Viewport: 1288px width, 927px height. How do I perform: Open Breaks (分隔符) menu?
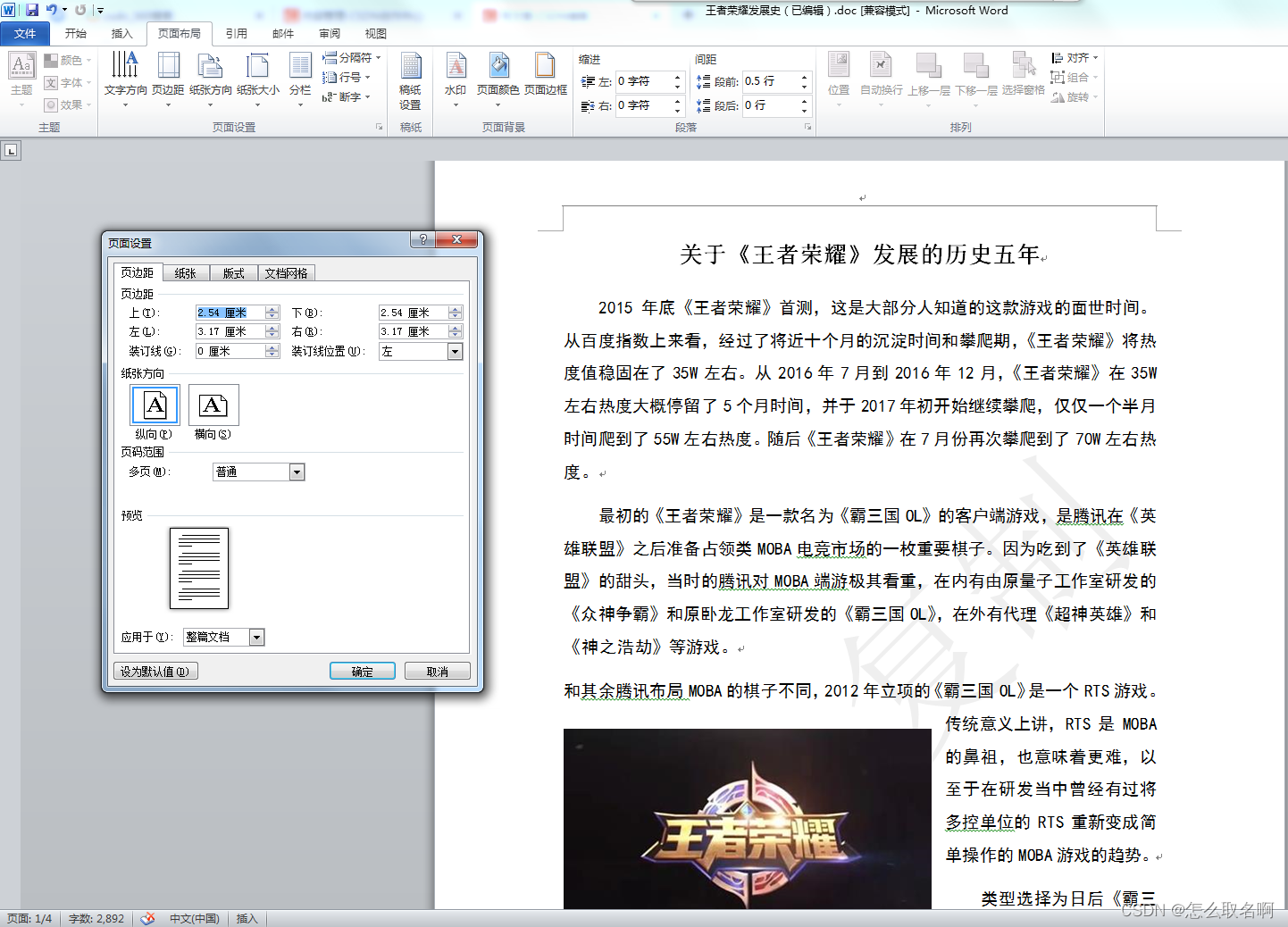(352, 57)
